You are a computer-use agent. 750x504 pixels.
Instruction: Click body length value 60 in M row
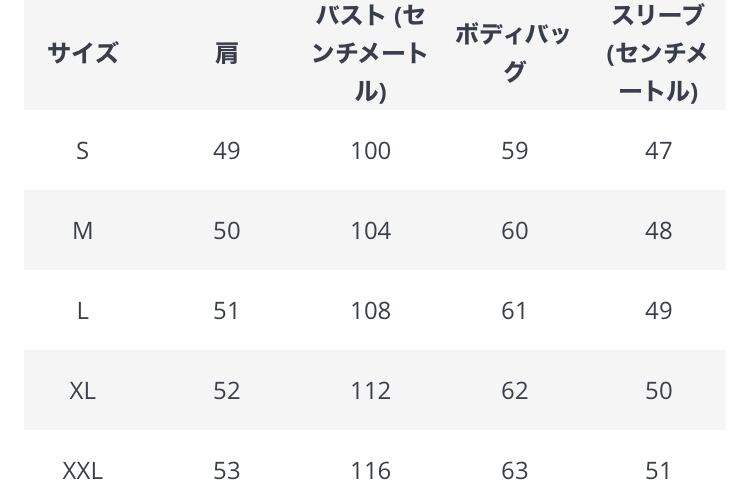click(x=514, y=230)
